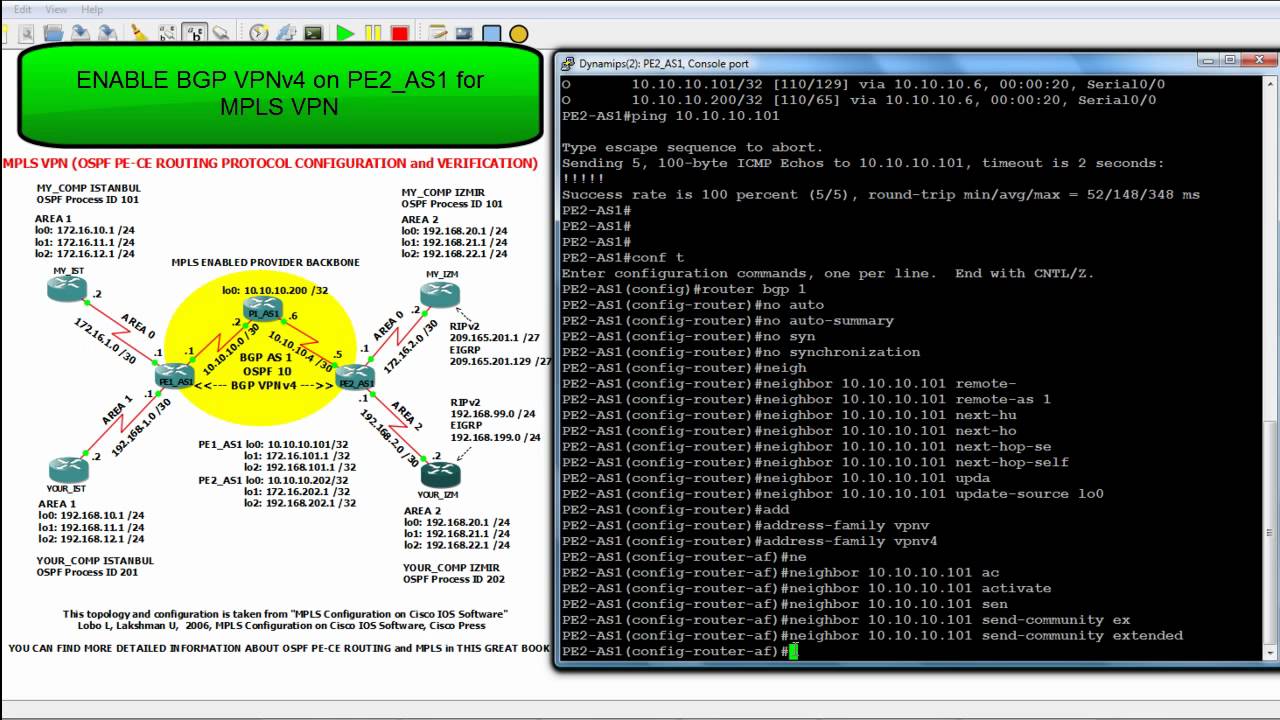Click the draw rectangle icon
Viewport: 1280px width, 720px height.
[x=491, y=33]
